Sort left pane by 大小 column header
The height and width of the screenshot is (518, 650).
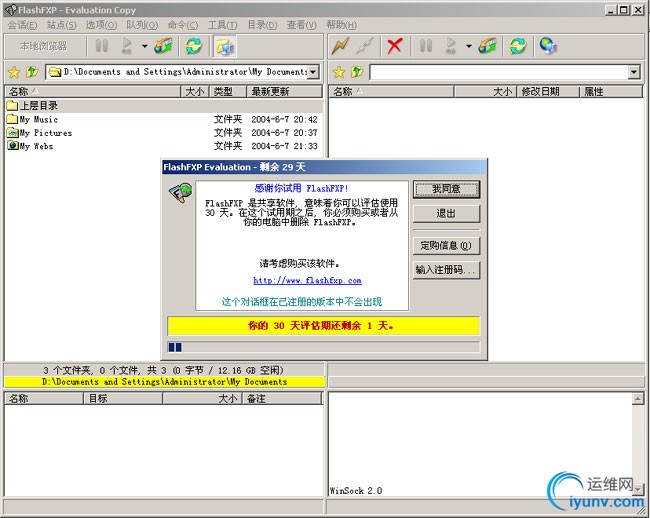(195, 91)
